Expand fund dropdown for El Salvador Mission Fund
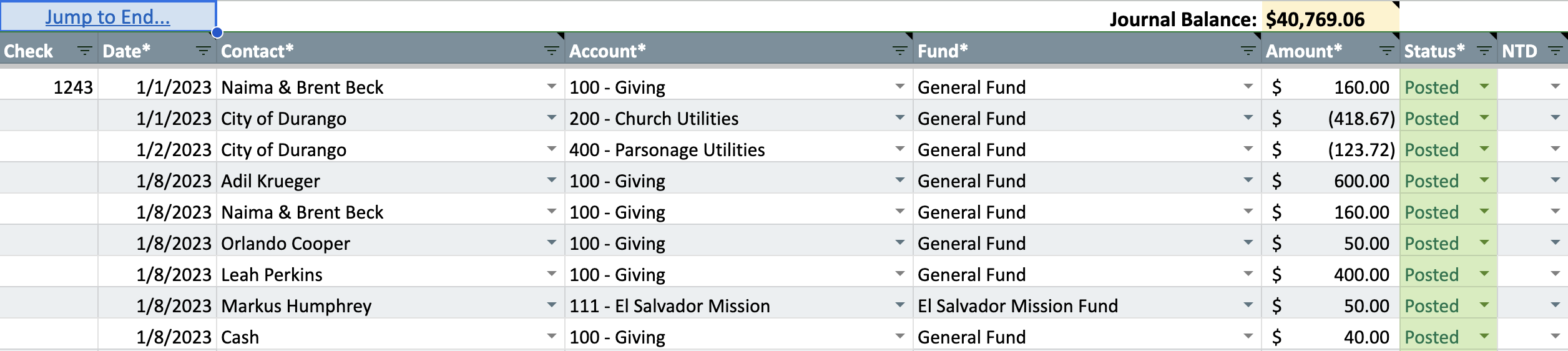This screenshot has height=351, width=1568. tap(1248, 305)
